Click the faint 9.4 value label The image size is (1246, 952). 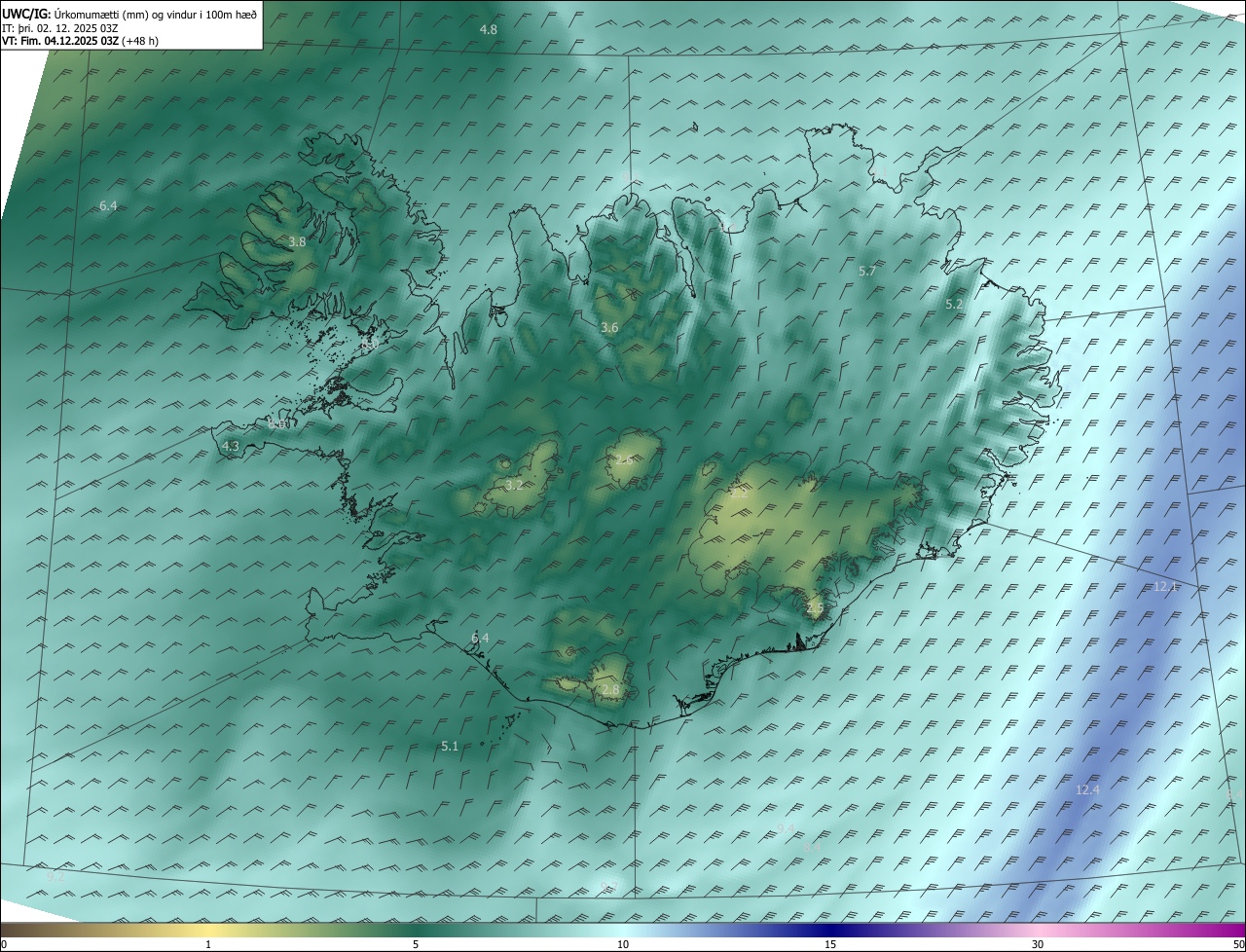pyautogui.click(x=786, y=828)
